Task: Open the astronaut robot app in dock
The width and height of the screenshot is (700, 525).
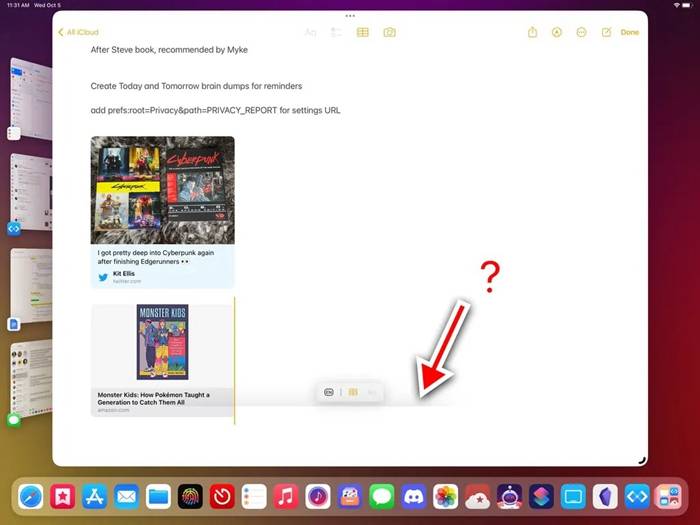Action: coord(509,496)
